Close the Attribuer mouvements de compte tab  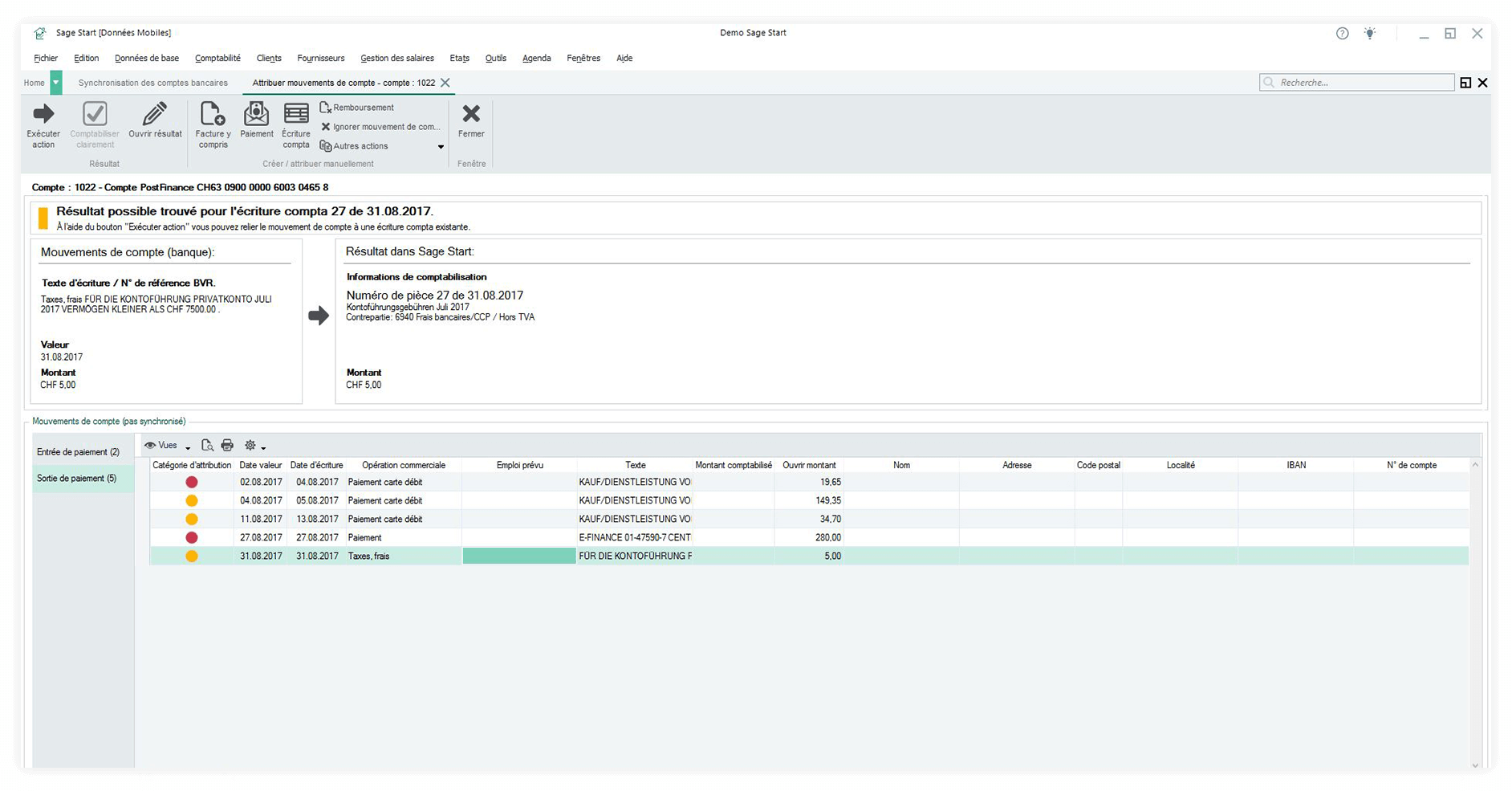click(x=445, y=83)
